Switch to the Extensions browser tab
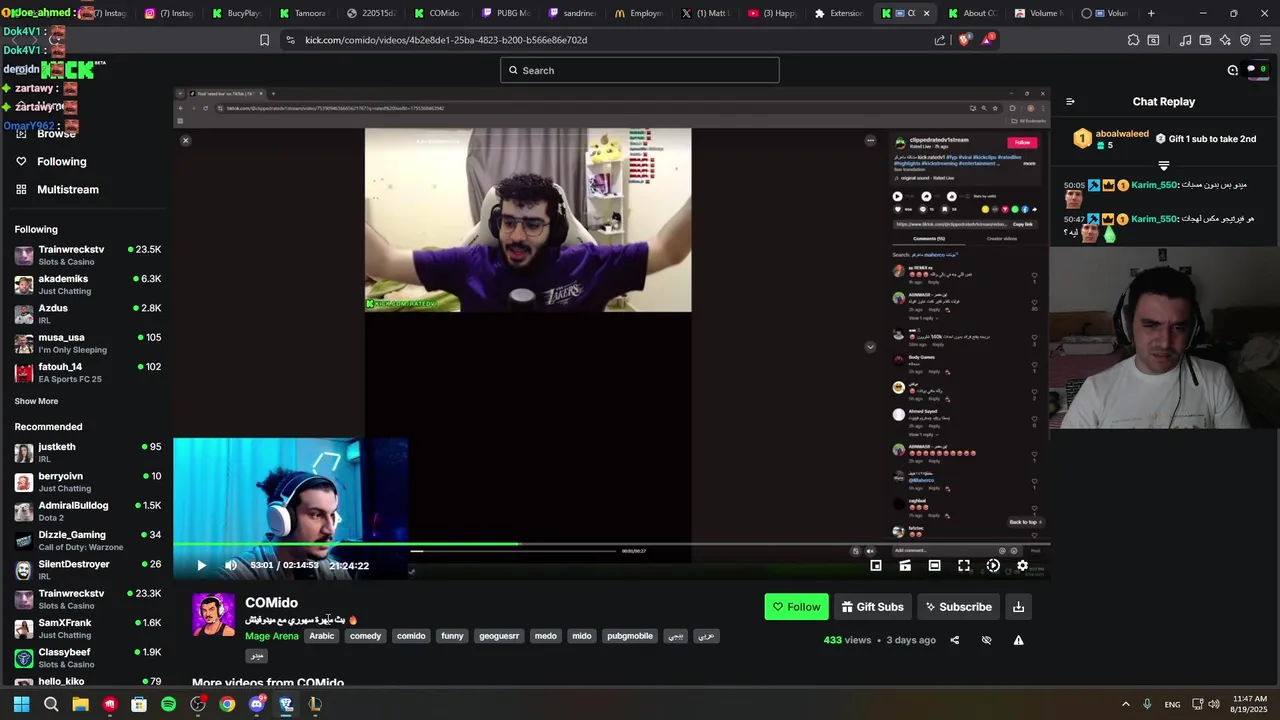1280x720 pixels. click(x=838, y=13)
